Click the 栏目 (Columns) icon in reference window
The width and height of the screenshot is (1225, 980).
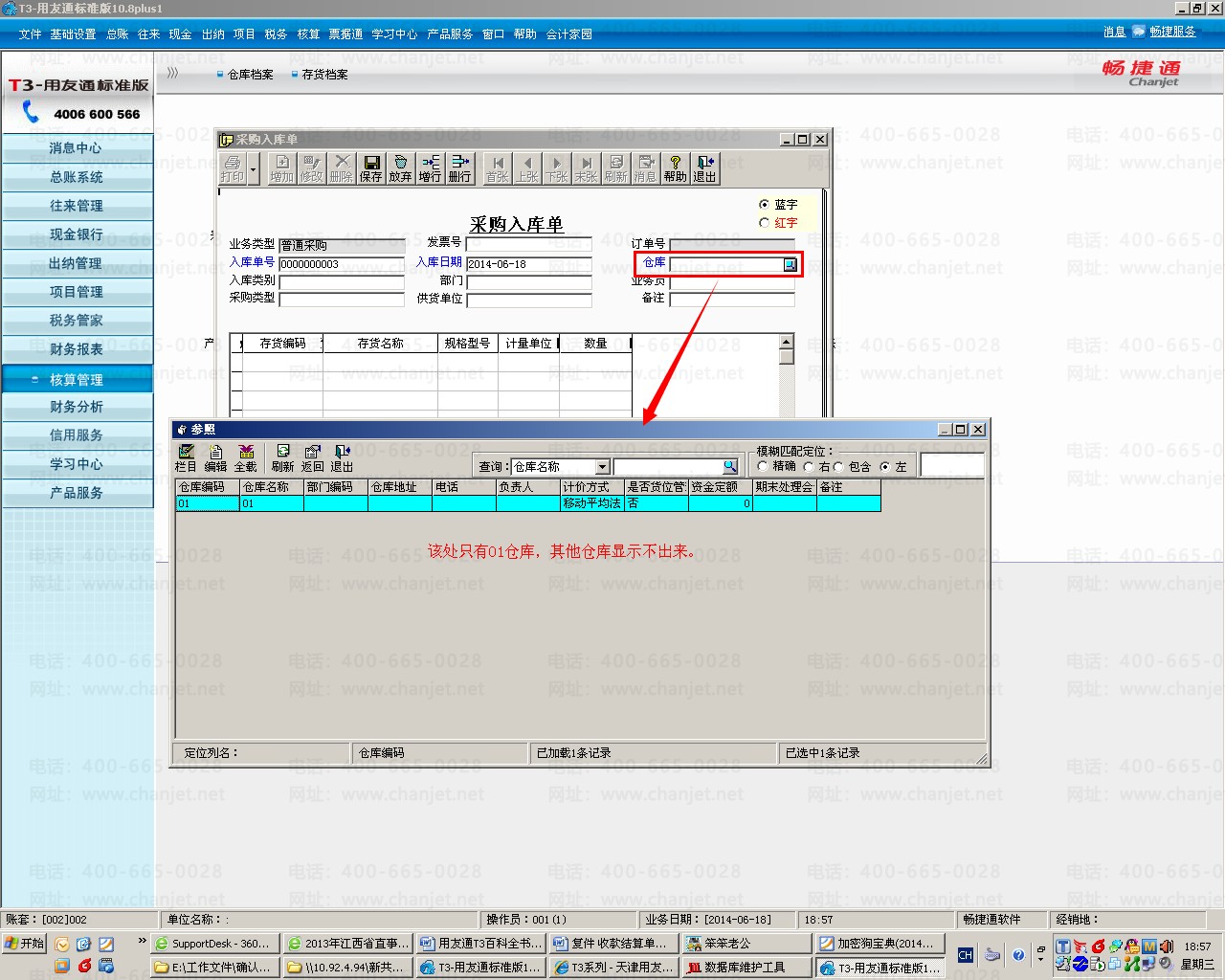(x=186, y=457)
